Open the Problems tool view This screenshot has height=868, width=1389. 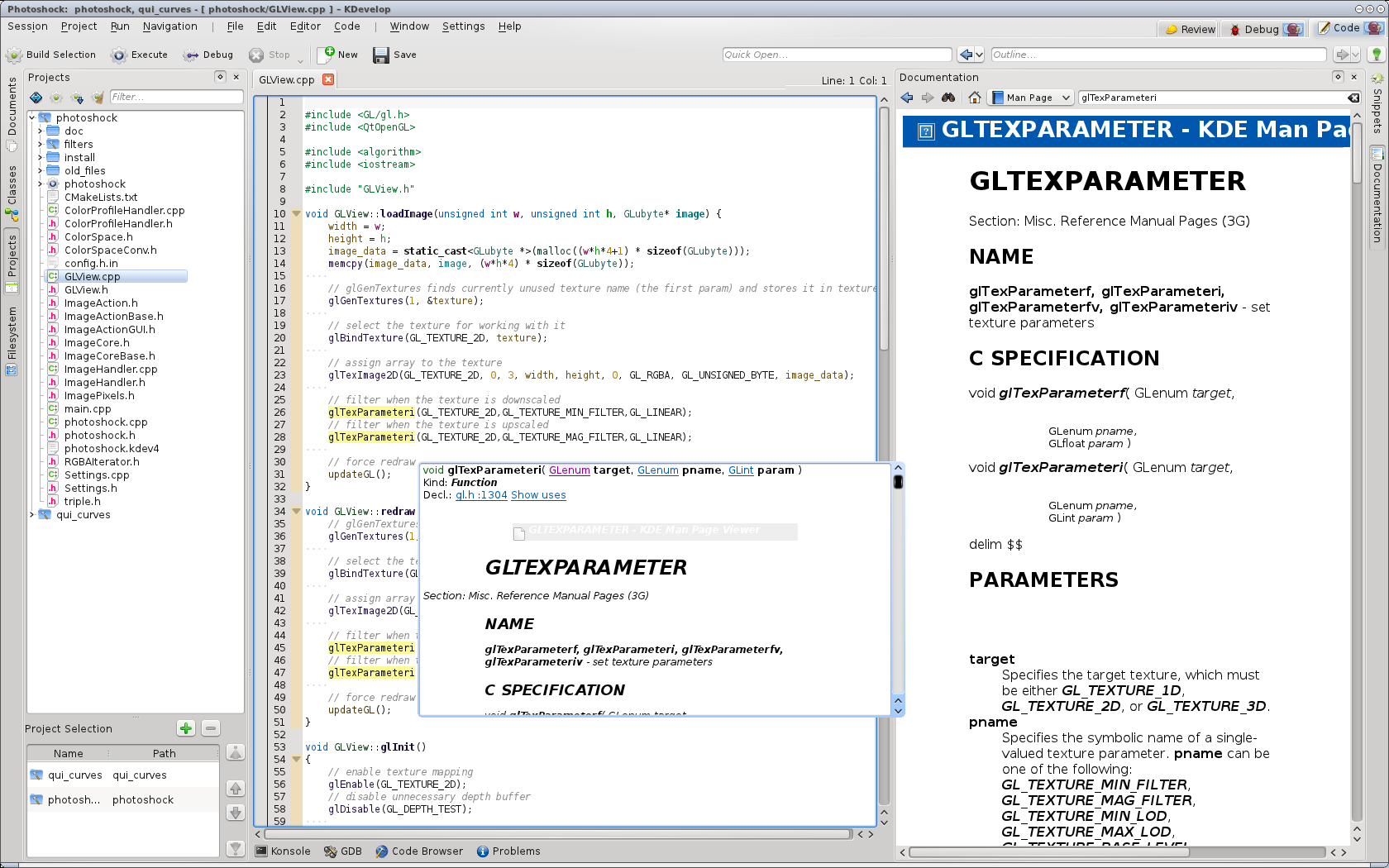click(x=508, y=851)
